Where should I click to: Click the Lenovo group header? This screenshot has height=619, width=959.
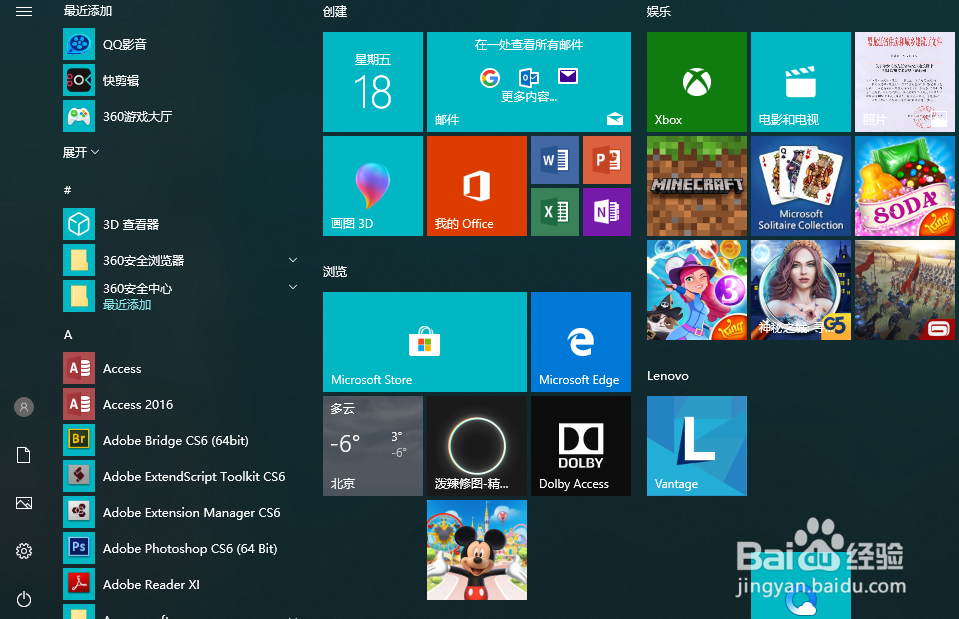click(x=668, y=376)
